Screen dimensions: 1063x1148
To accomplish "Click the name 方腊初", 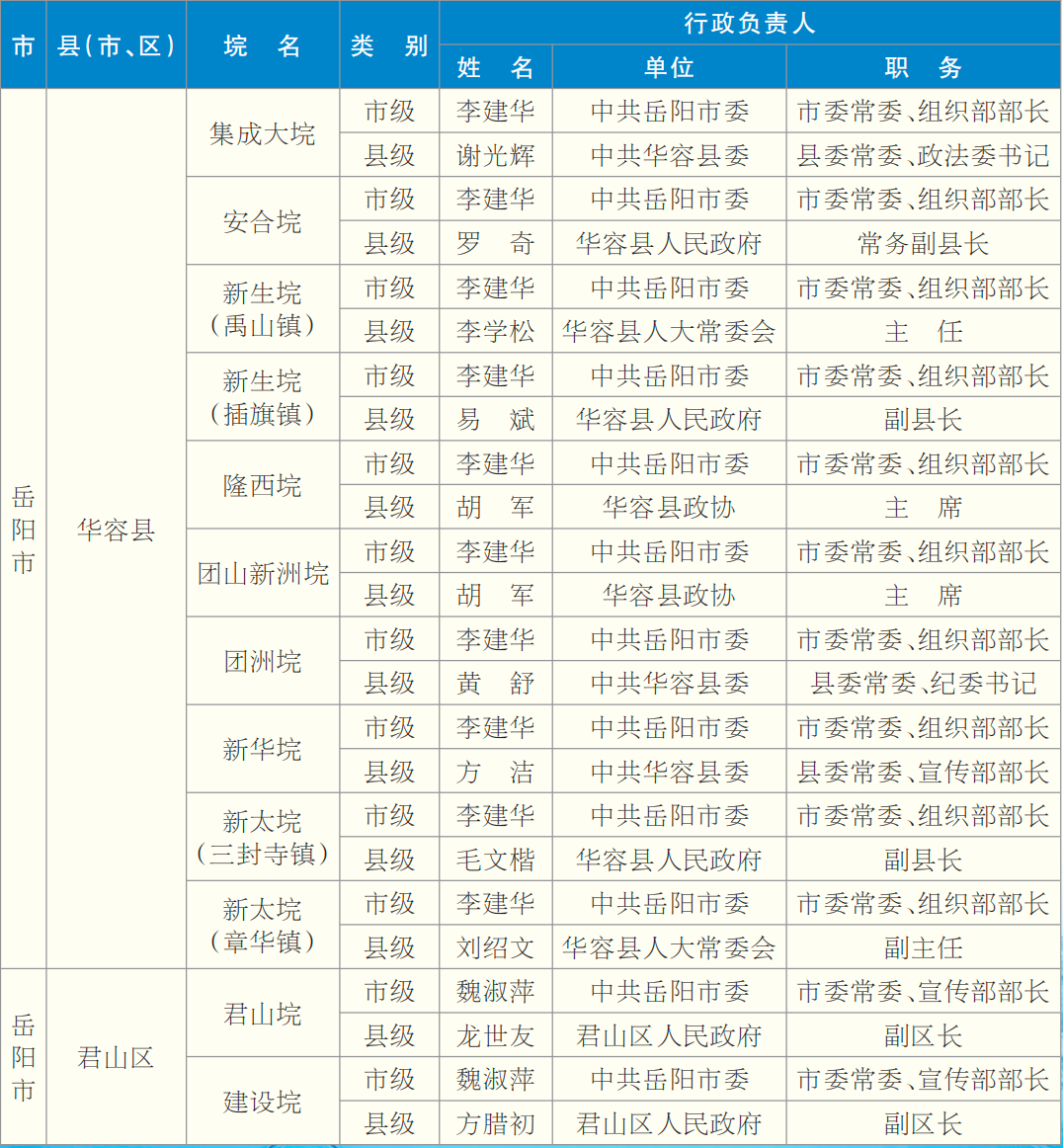I will pyautogui.click(x=496, y=1123).
